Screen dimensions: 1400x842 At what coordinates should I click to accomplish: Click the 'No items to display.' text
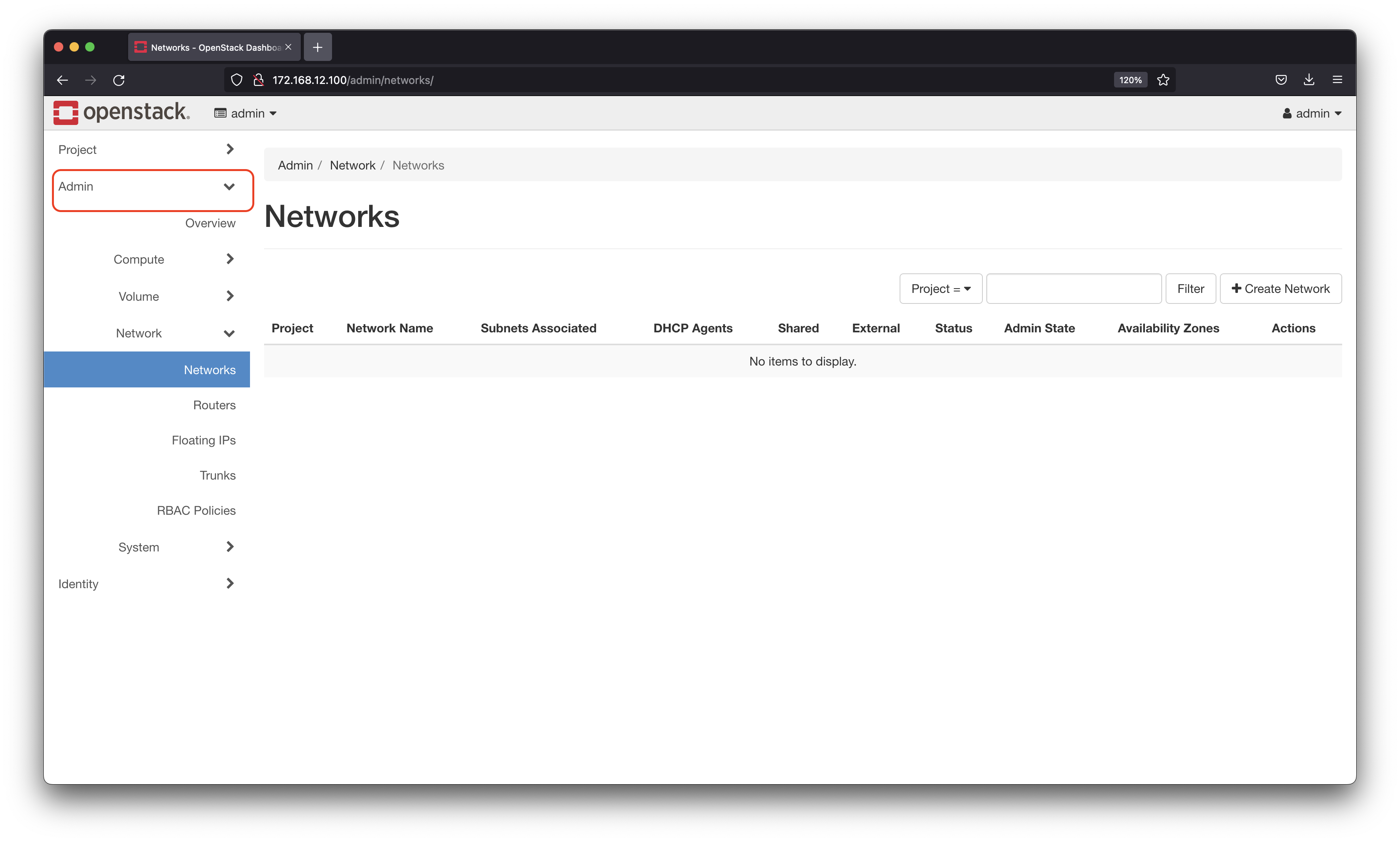(x=802, y=361)
